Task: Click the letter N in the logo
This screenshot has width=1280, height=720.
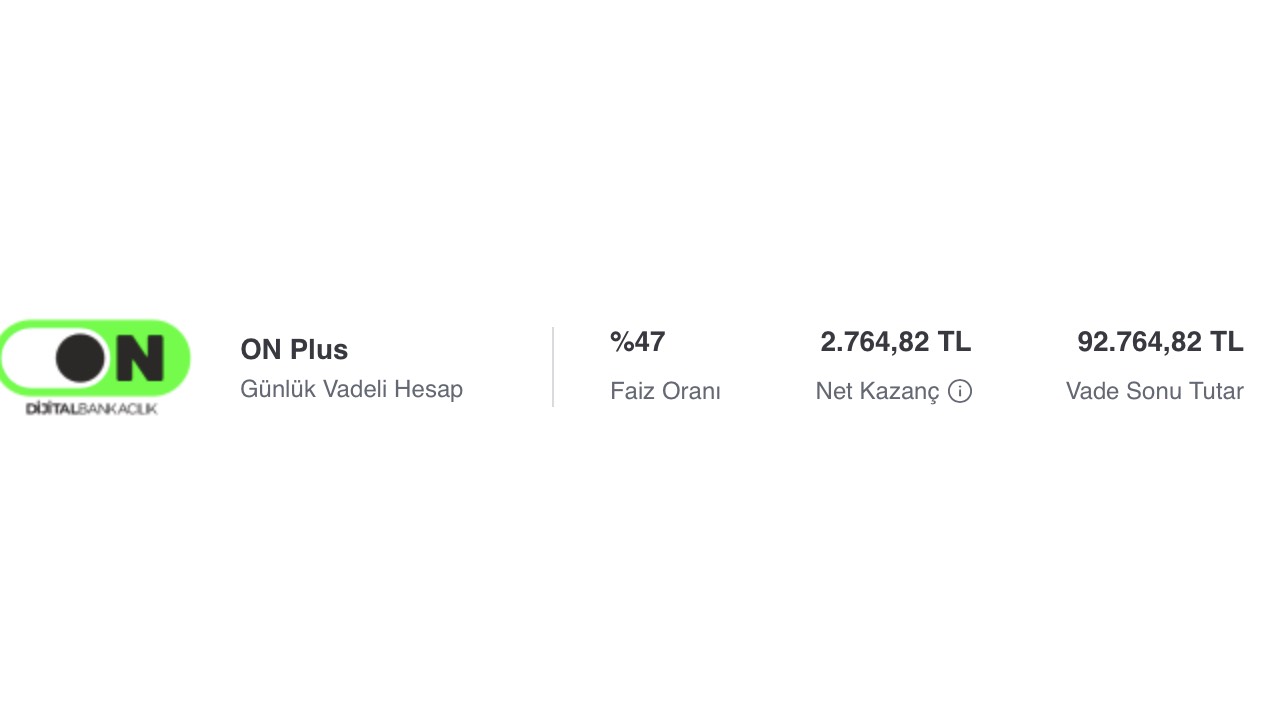Action: coord(139,358)
